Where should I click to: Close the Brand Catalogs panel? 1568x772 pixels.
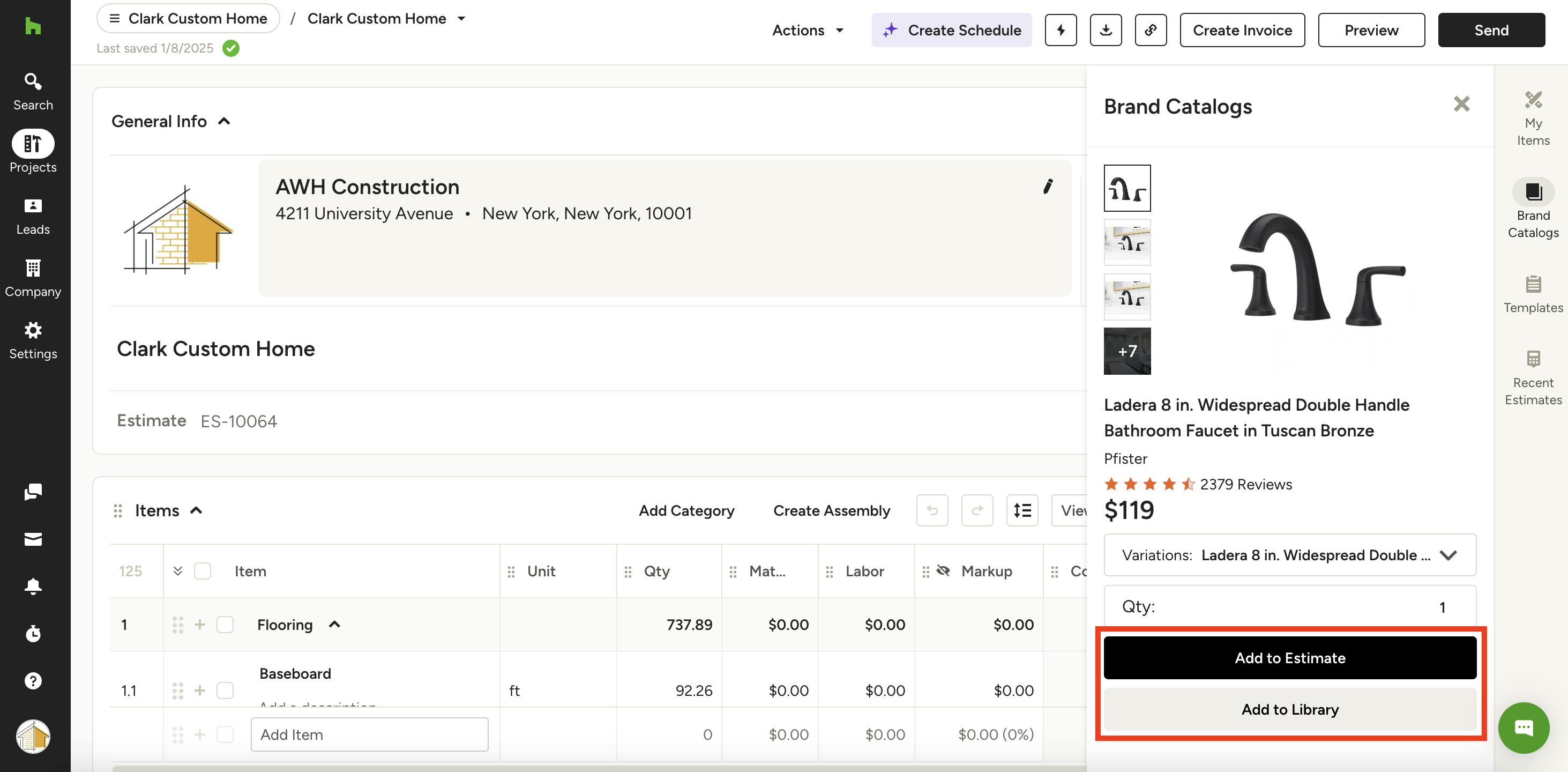1461,104
